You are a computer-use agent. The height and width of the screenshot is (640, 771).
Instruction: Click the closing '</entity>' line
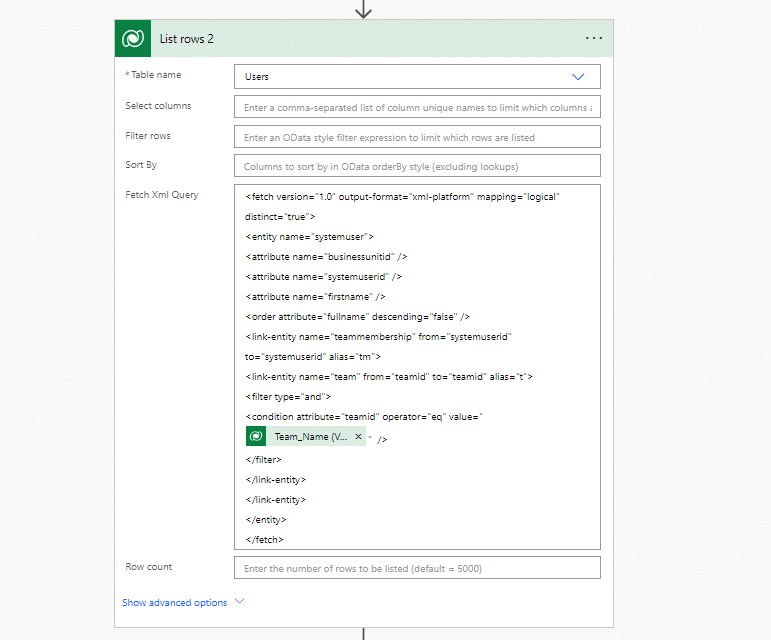(x=266, y=520)
